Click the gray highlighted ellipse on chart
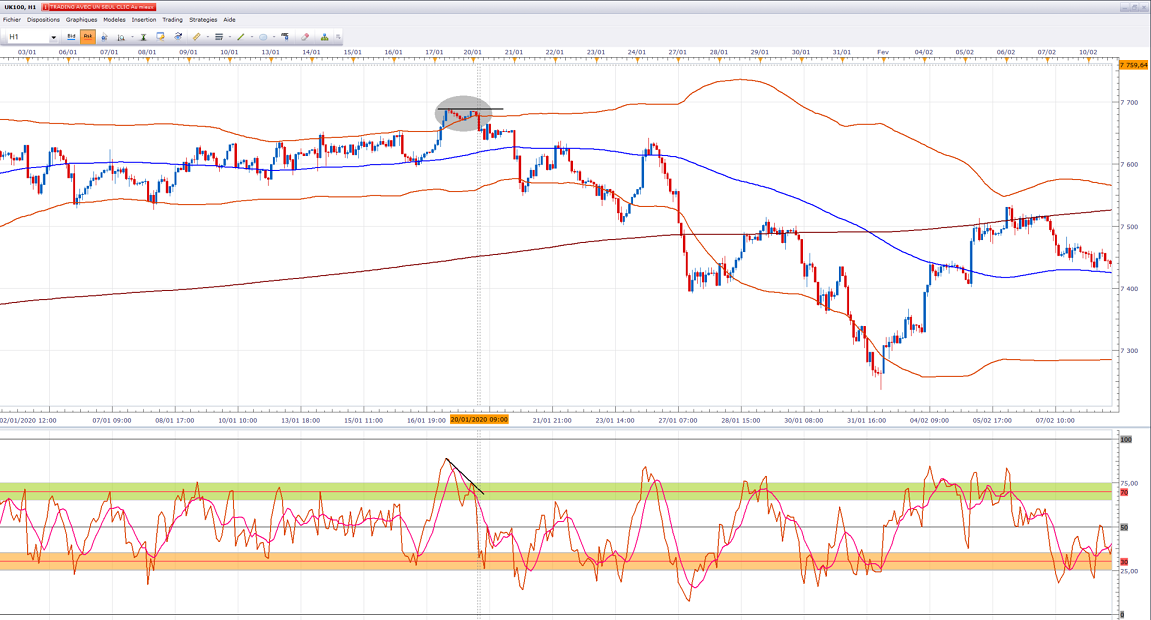Viewport: 1151px width, 620px height. (463, 113)
